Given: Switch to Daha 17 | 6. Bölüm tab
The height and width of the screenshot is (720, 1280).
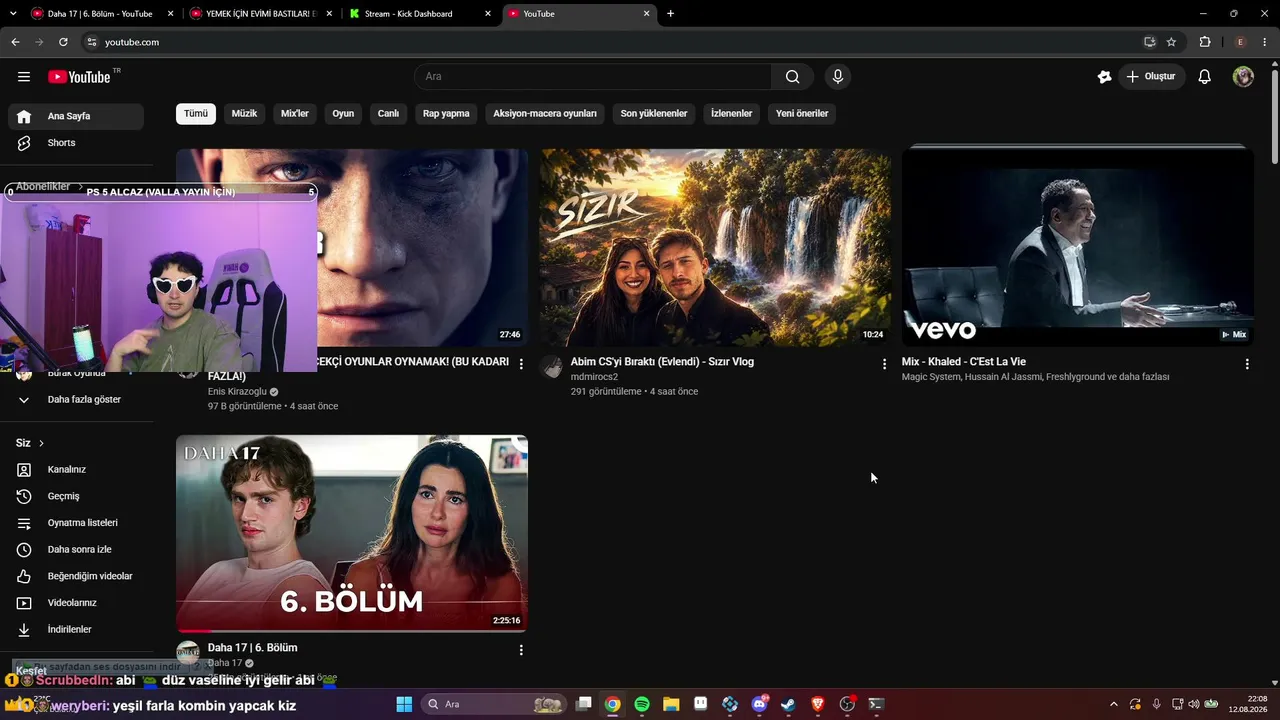Looking at the screenshot, I should point(100,14).
